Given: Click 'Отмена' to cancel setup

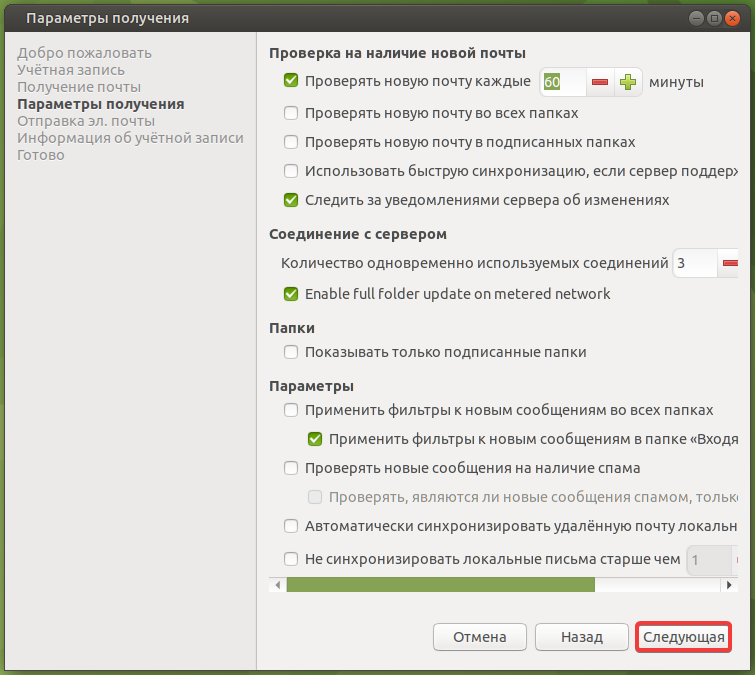Looking at the screenshot, I should click(479, 637).
